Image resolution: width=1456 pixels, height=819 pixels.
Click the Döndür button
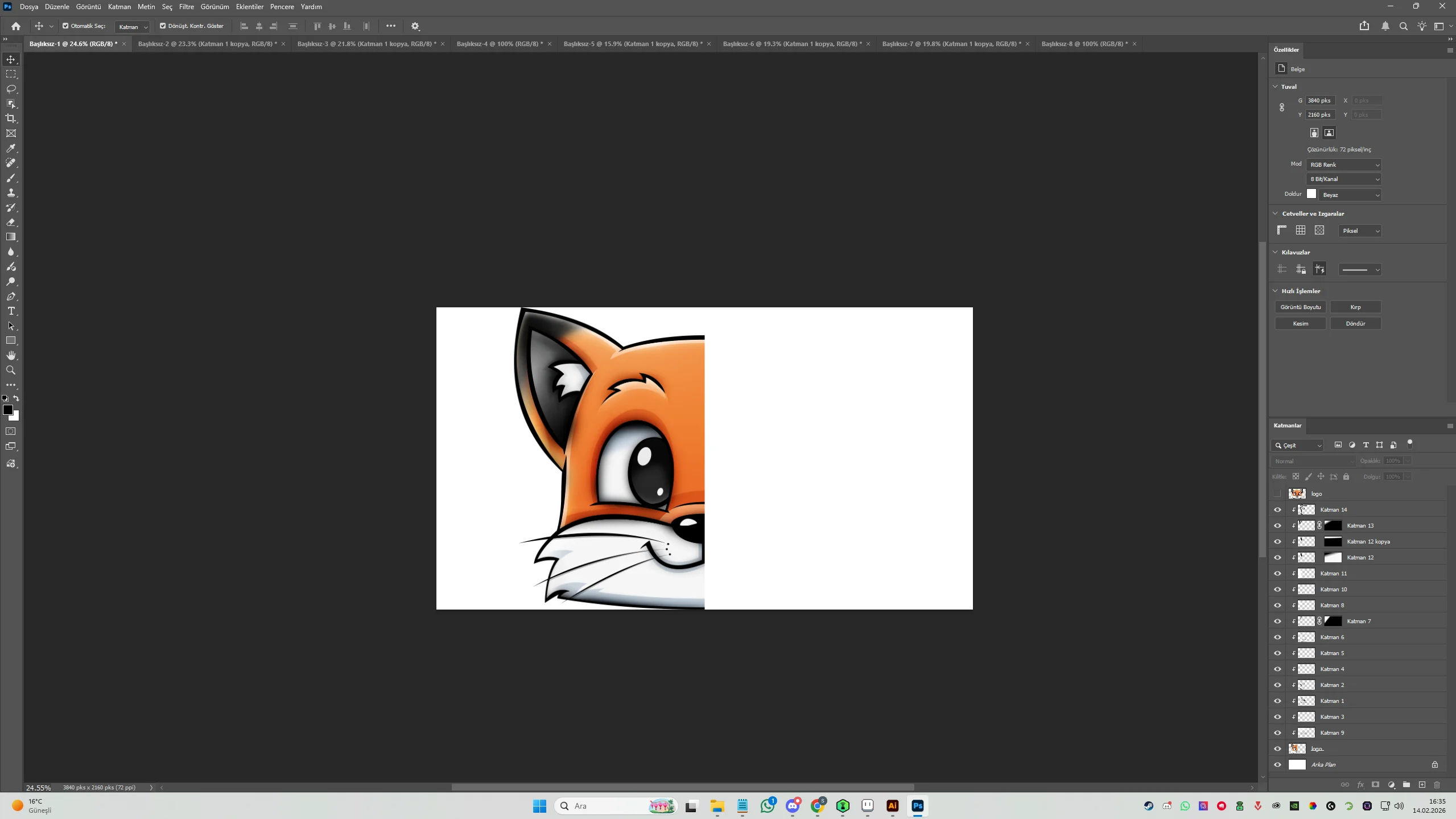[1355, 324]
